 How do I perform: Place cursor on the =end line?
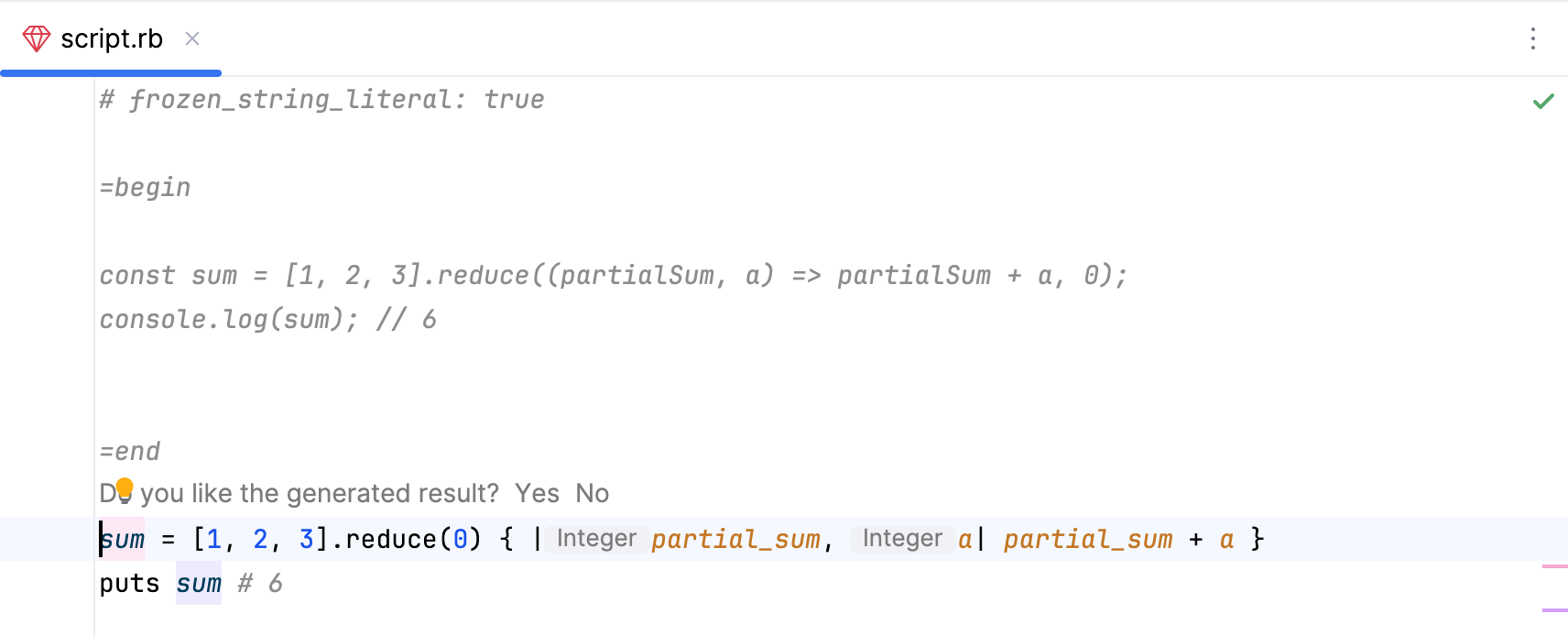pos(129,451)
